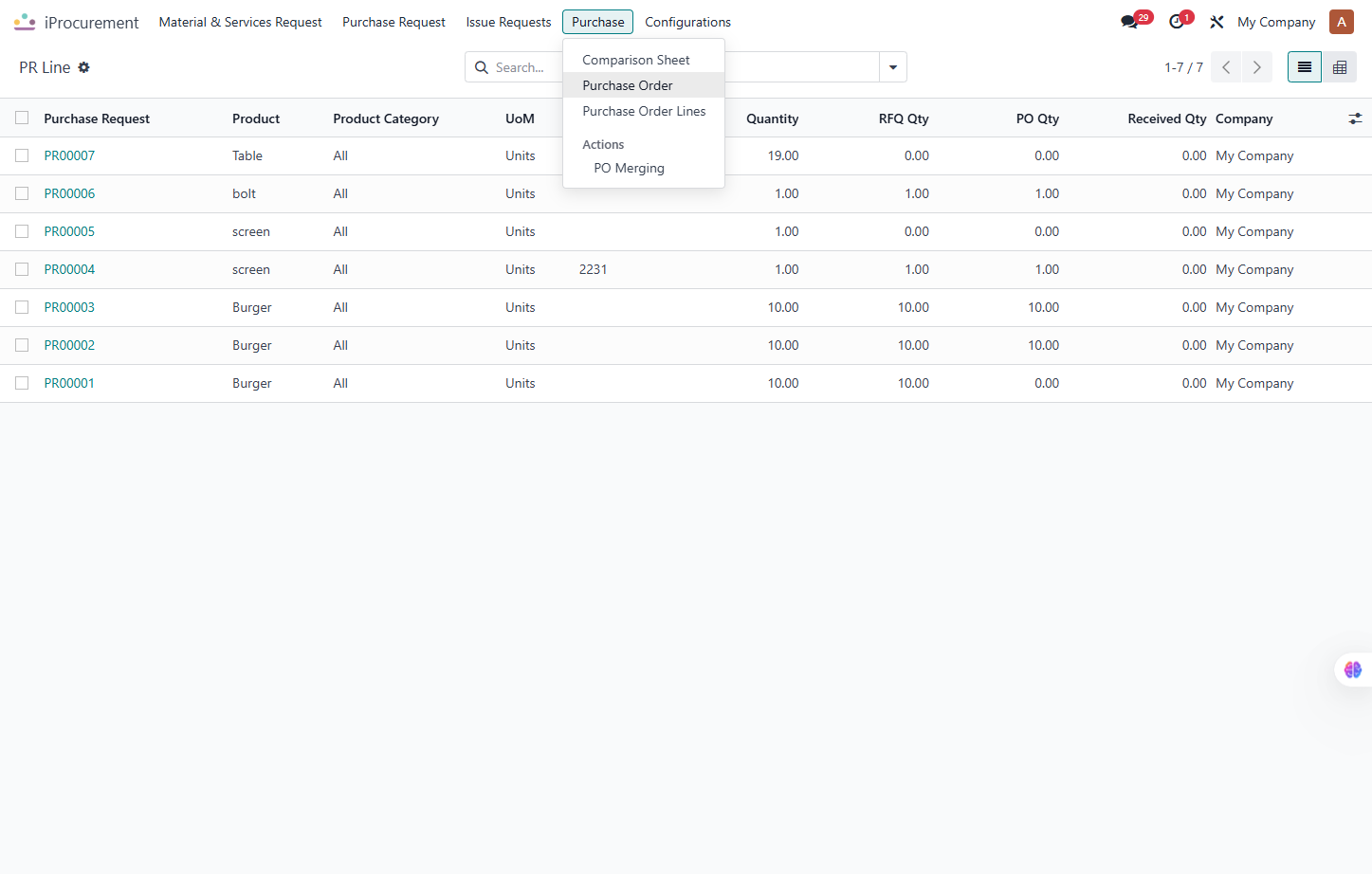
Task: Expand the search filter options dropdown arrow
Action: [893, 67]
